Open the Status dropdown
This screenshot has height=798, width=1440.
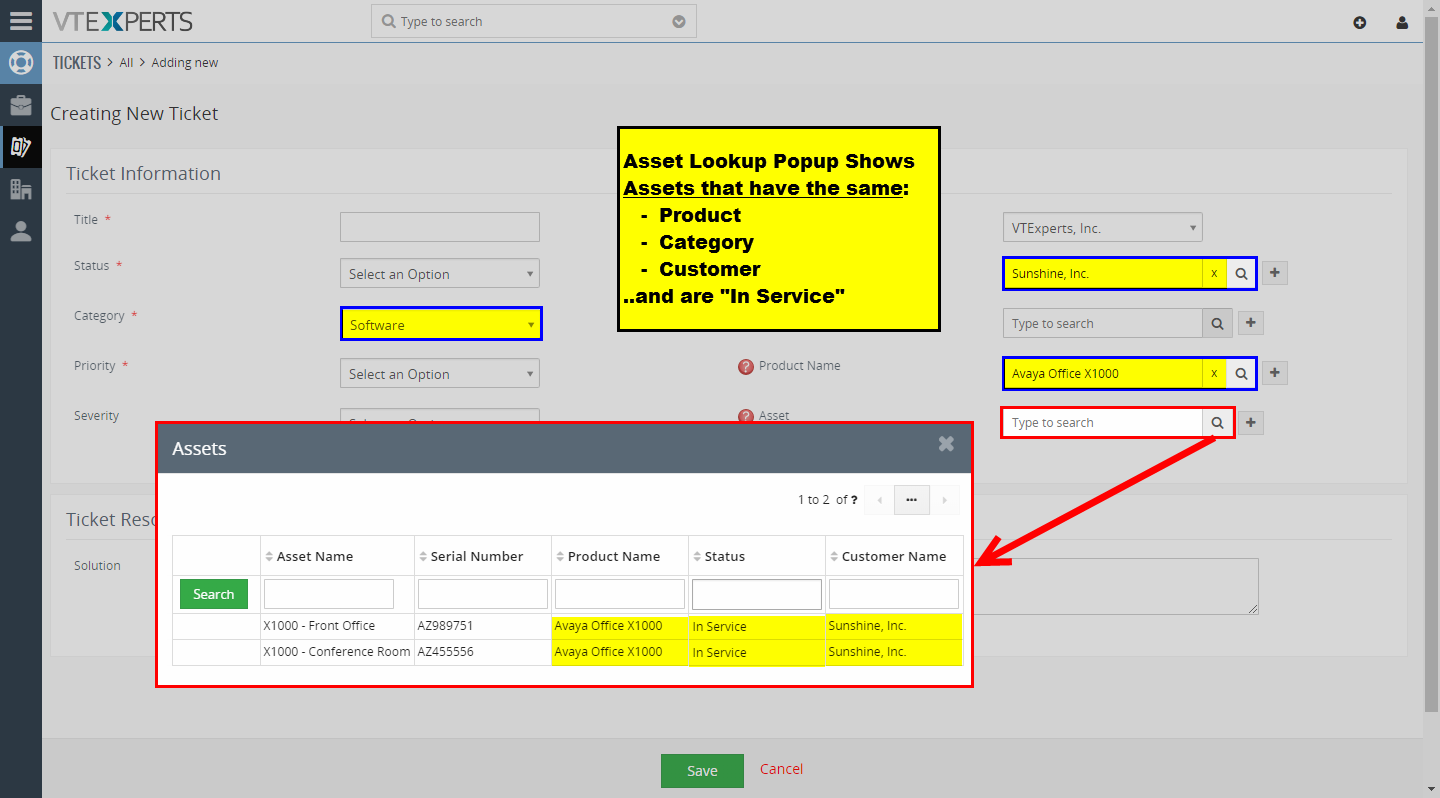pos(440,274)
